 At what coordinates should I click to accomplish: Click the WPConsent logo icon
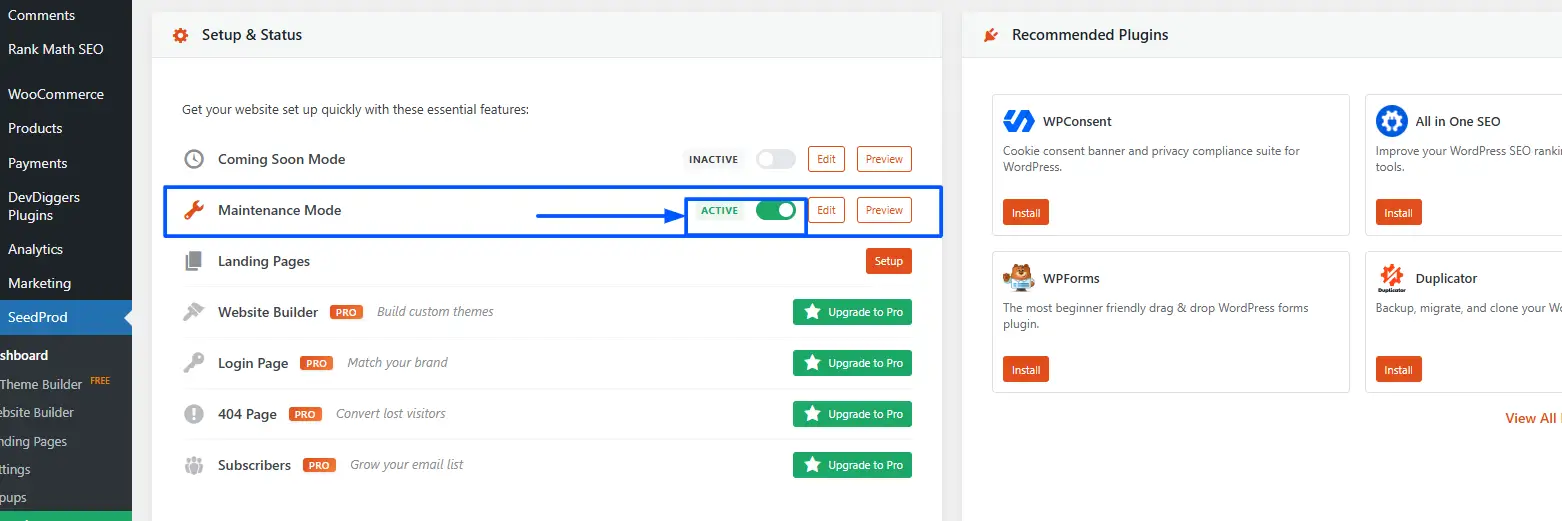(1018, 121)
